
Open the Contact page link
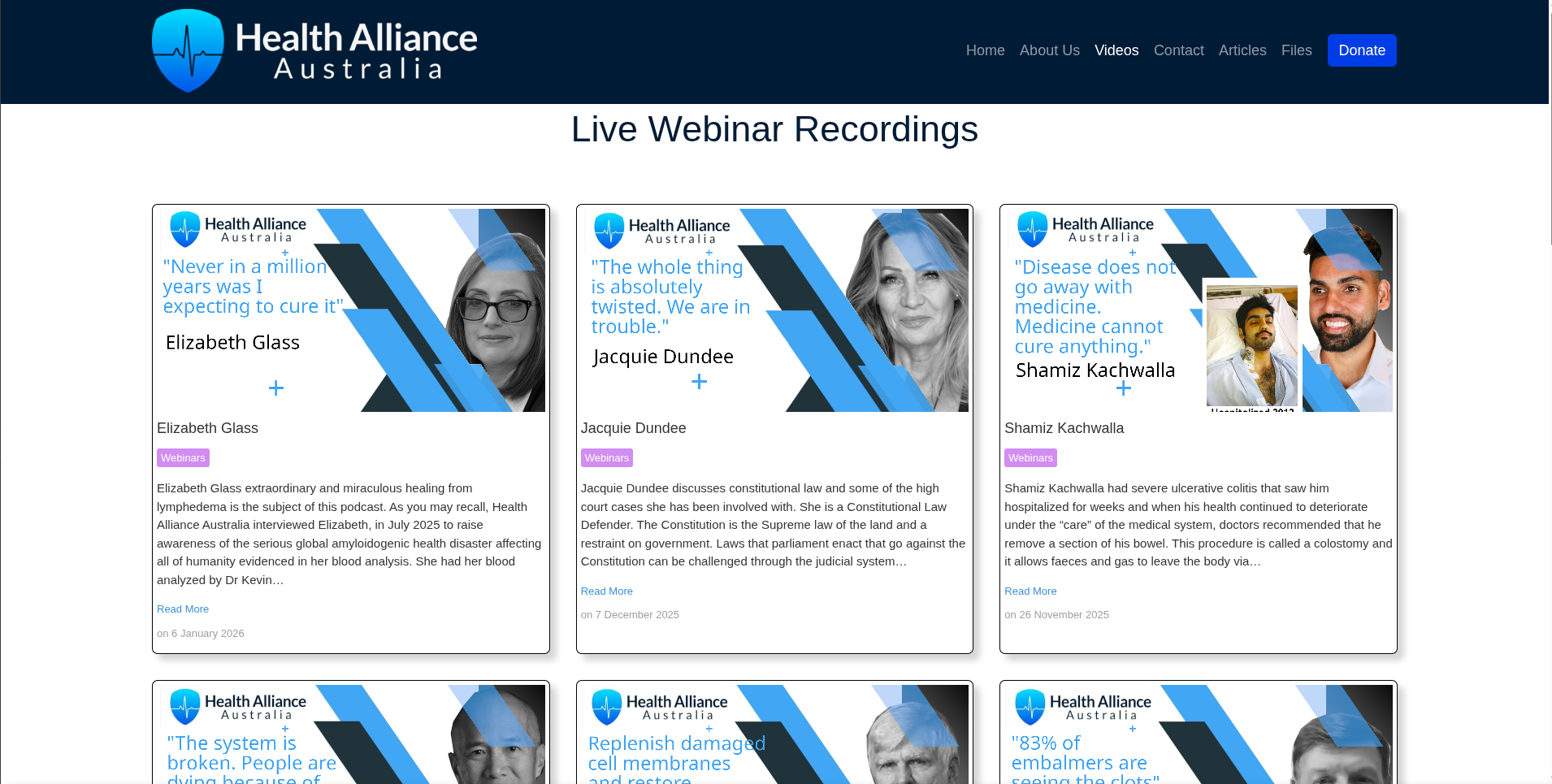(x=1178, y=50)
